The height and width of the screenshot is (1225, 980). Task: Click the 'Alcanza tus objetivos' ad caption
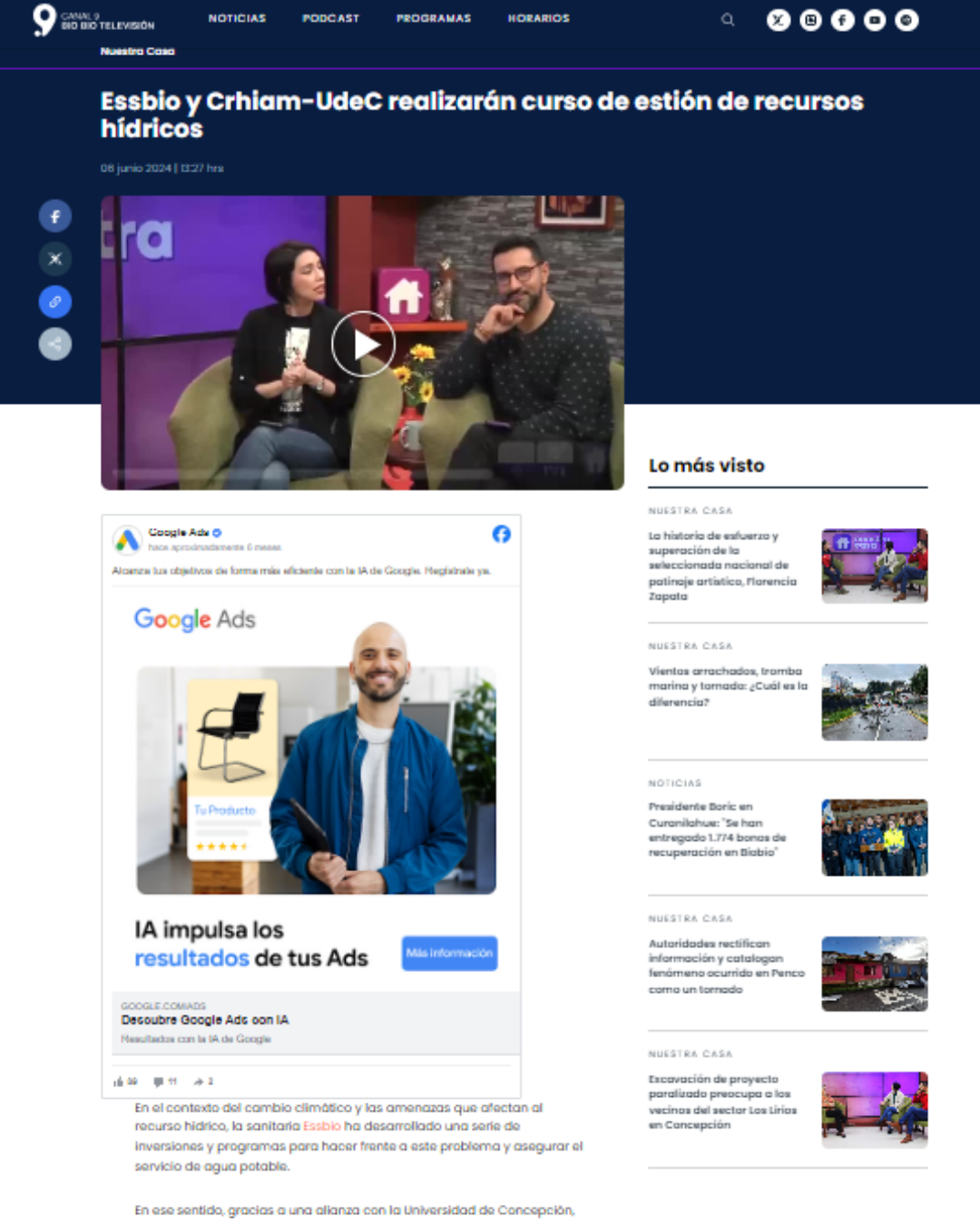point(301,571)
